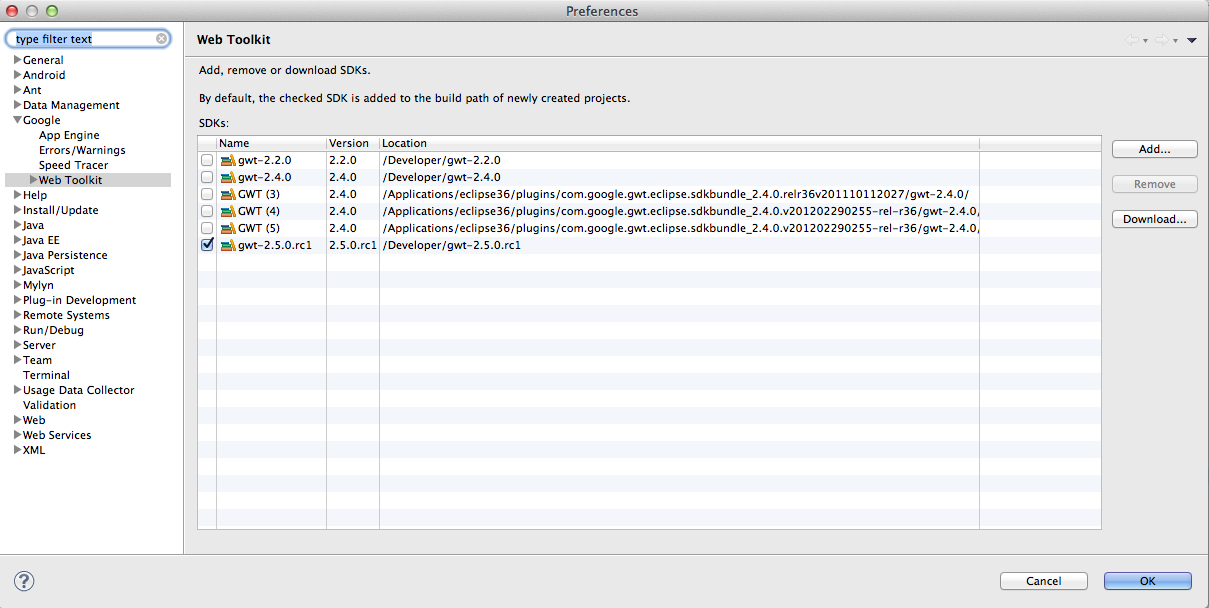Sort SDKs by Name column header

click(x=272, y=143)
